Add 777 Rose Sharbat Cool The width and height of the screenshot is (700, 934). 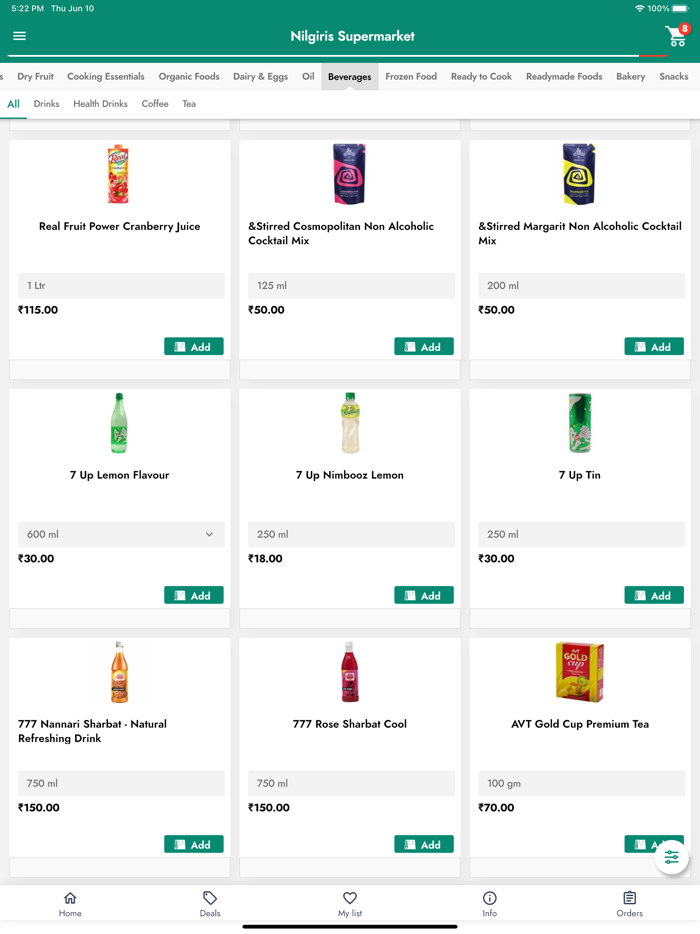click(x=424, y=845)
